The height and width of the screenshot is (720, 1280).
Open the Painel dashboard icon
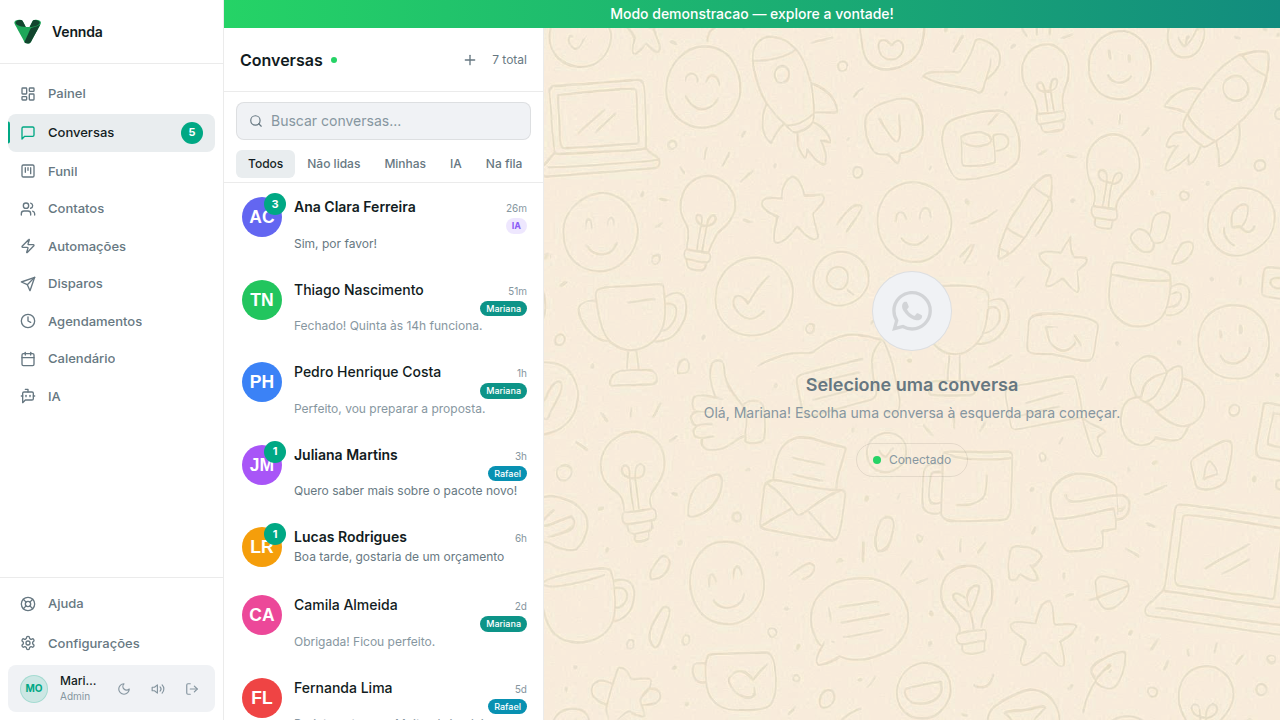(66, 93)
